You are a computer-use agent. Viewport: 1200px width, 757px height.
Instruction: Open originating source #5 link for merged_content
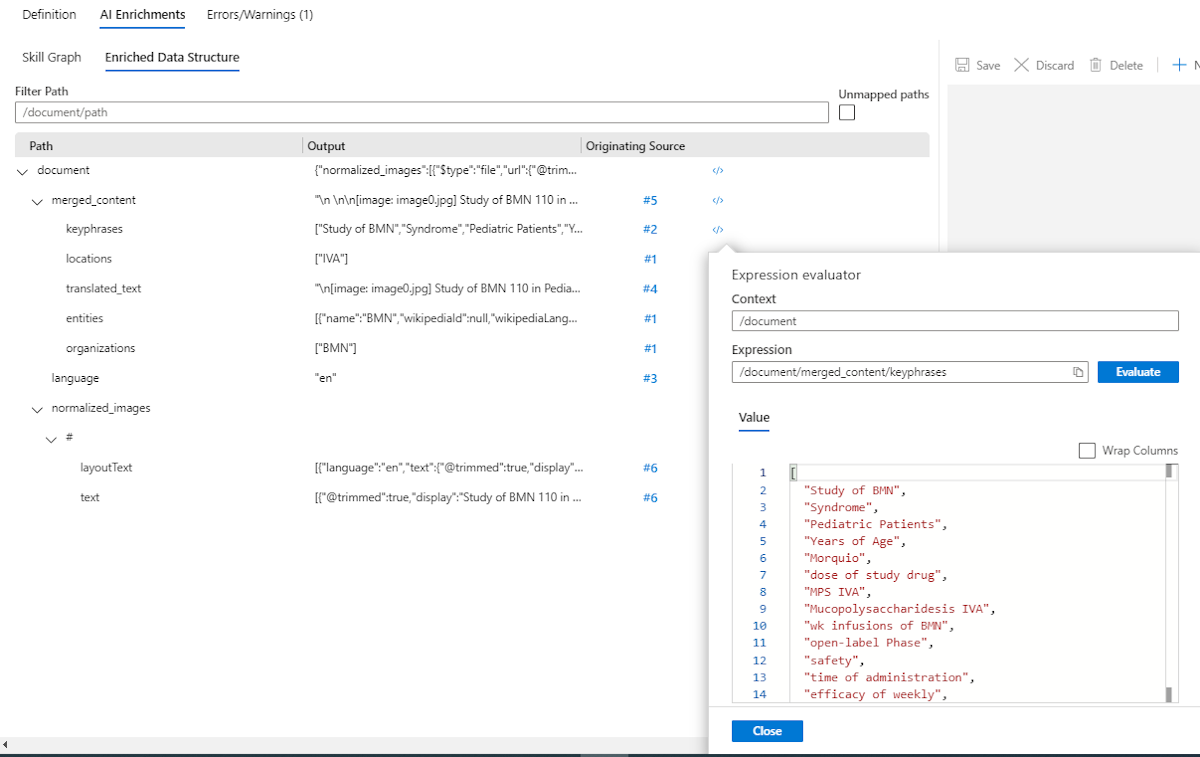tap(650, 201)
